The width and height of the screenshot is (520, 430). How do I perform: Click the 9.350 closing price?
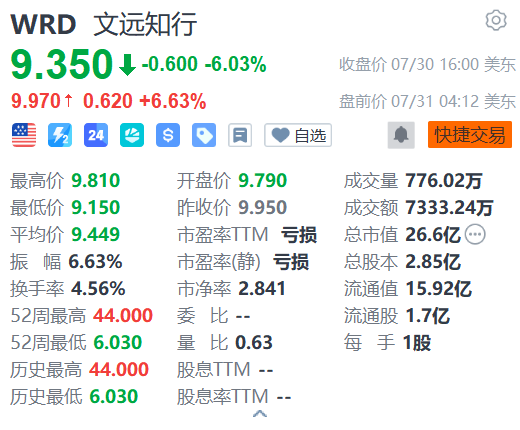(x=62, y=64)
